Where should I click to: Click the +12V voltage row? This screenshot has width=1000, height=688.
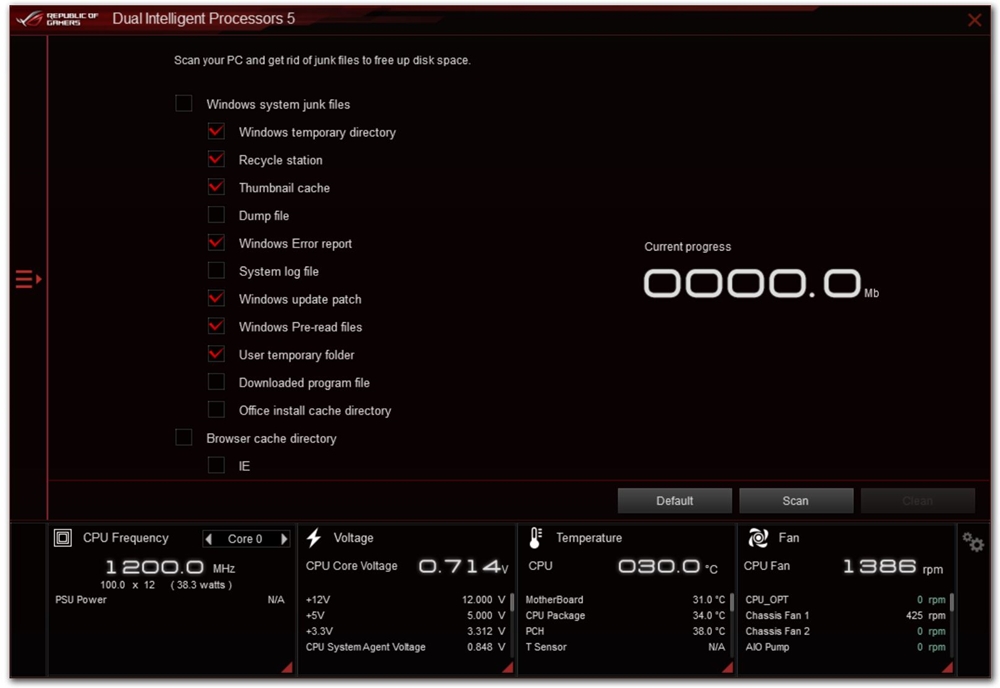point(406,600)
